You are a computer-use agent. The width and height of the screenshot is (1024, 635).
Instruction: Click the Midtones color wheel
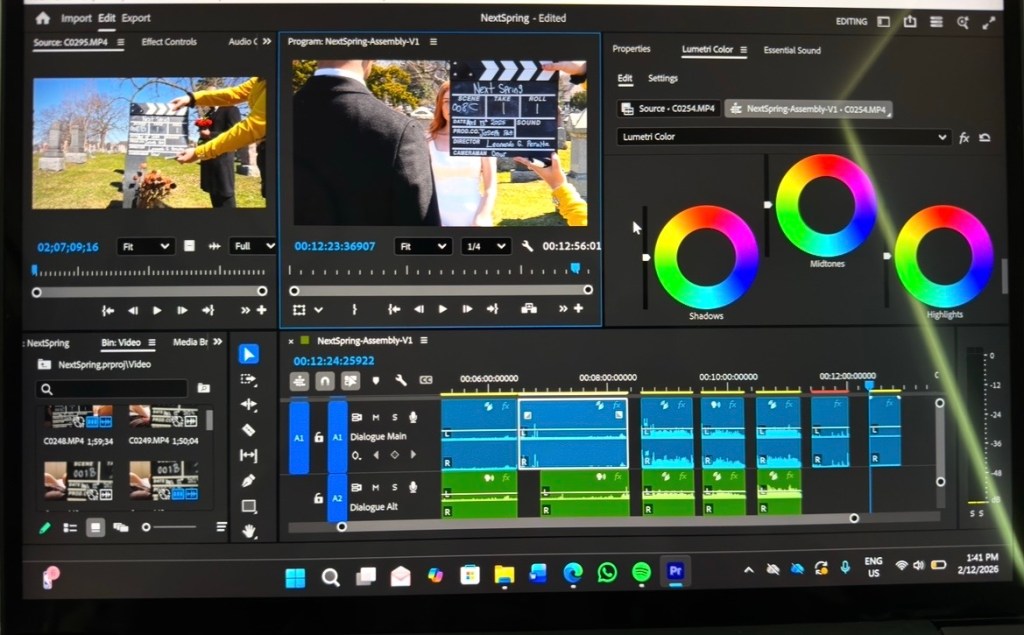(825, 205)
